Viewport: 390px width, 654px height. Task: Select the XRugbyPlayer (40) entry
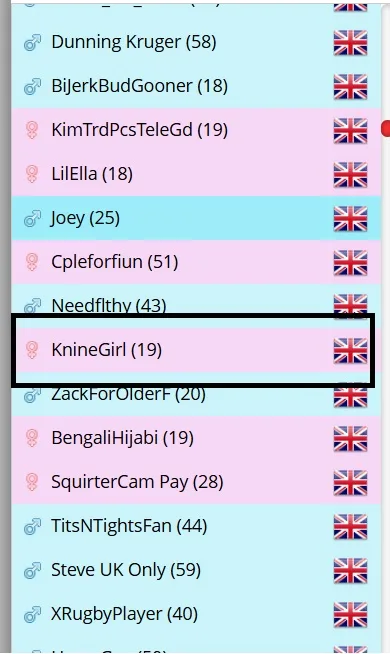click(196, 614)
